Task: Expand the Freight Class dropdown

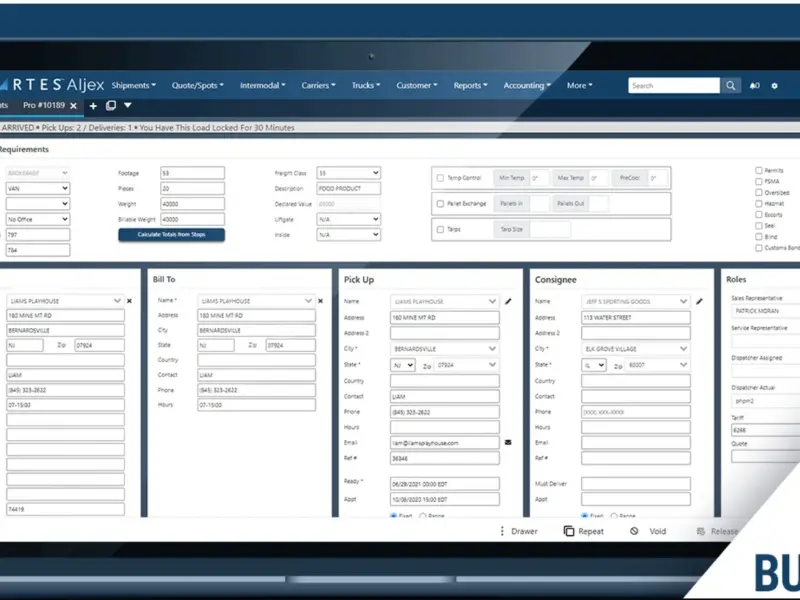Action: 348,173
